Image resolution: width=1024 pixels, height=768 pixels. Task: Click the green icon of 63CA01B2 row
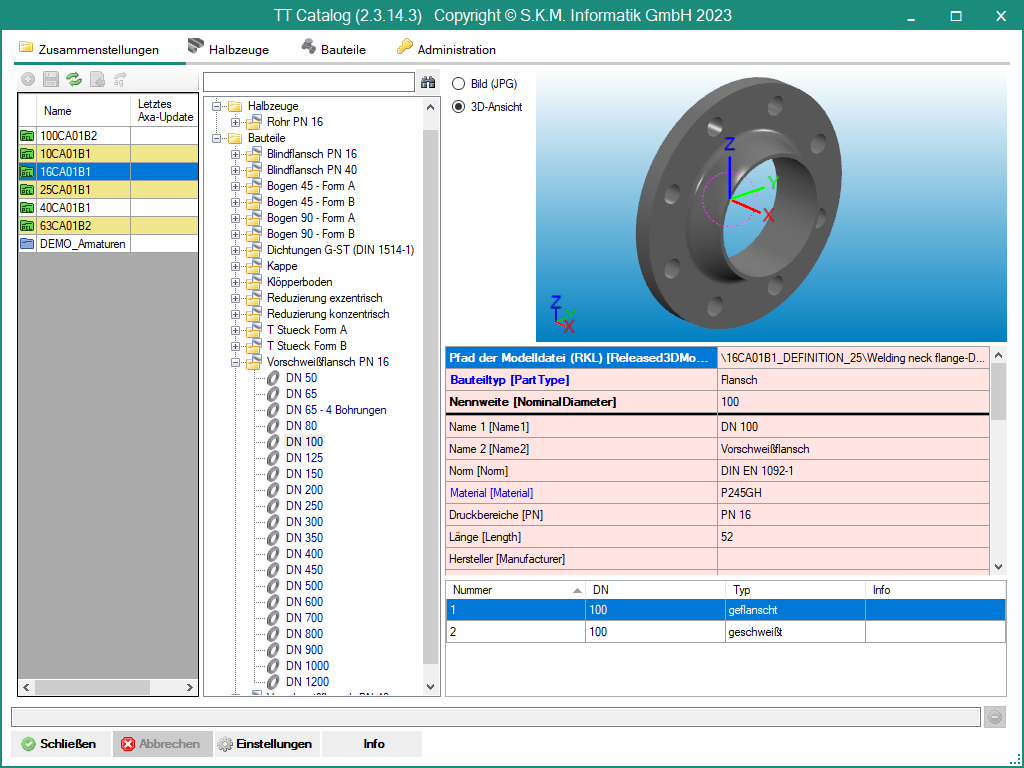coord(27,226)
